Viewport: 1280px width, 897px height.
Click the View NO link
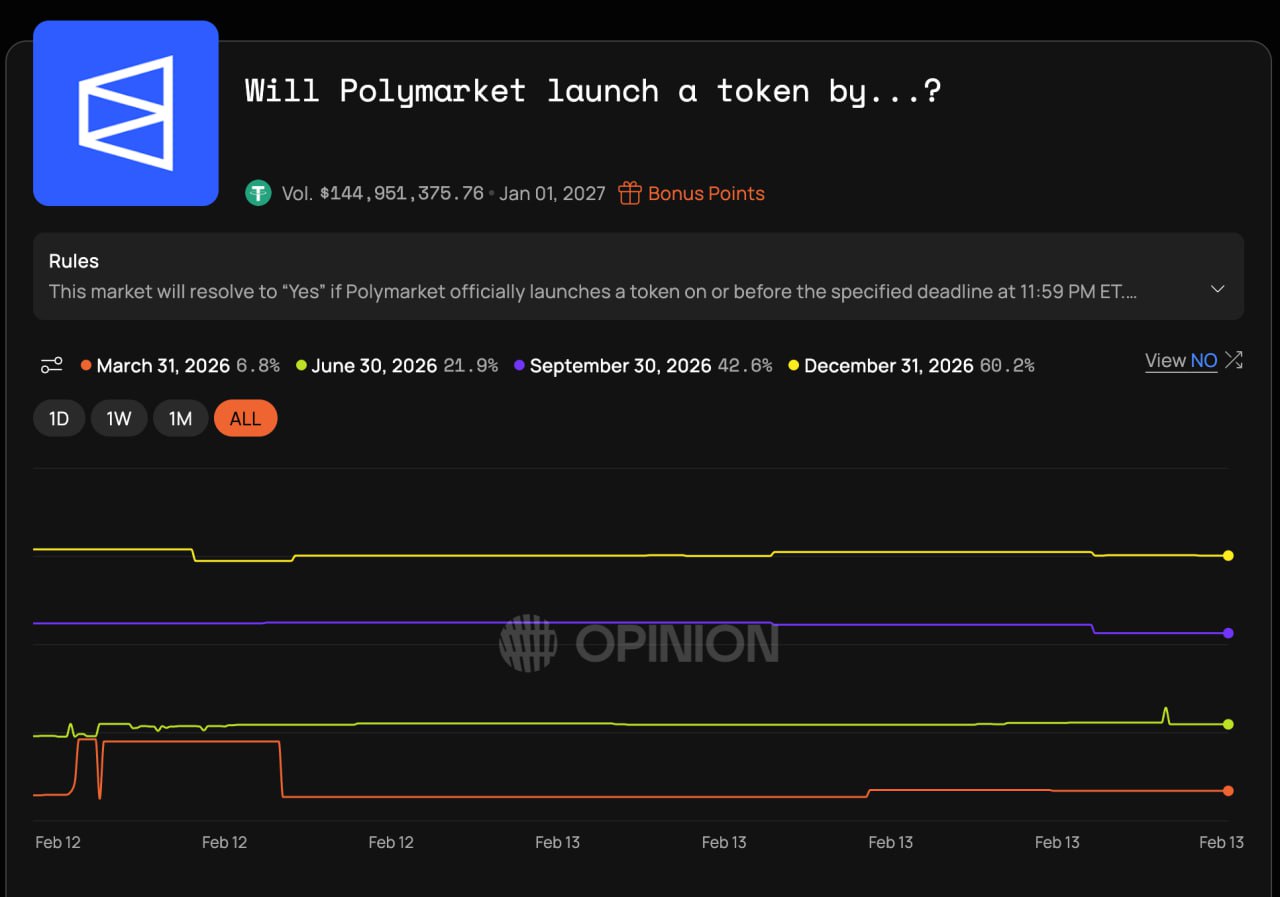pos(1181,361)
